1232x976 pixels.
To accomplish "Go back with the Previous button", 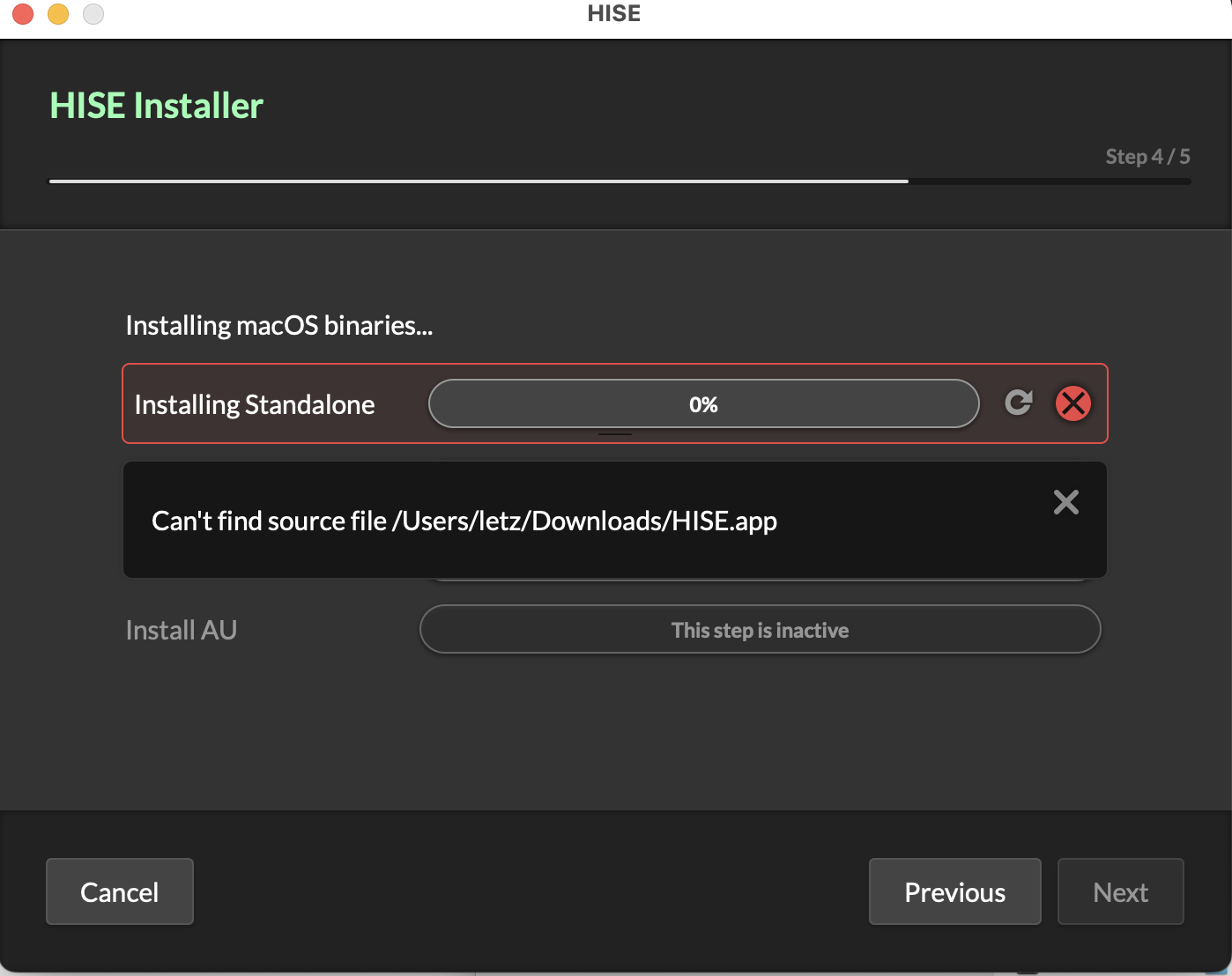I will [954, 891].
